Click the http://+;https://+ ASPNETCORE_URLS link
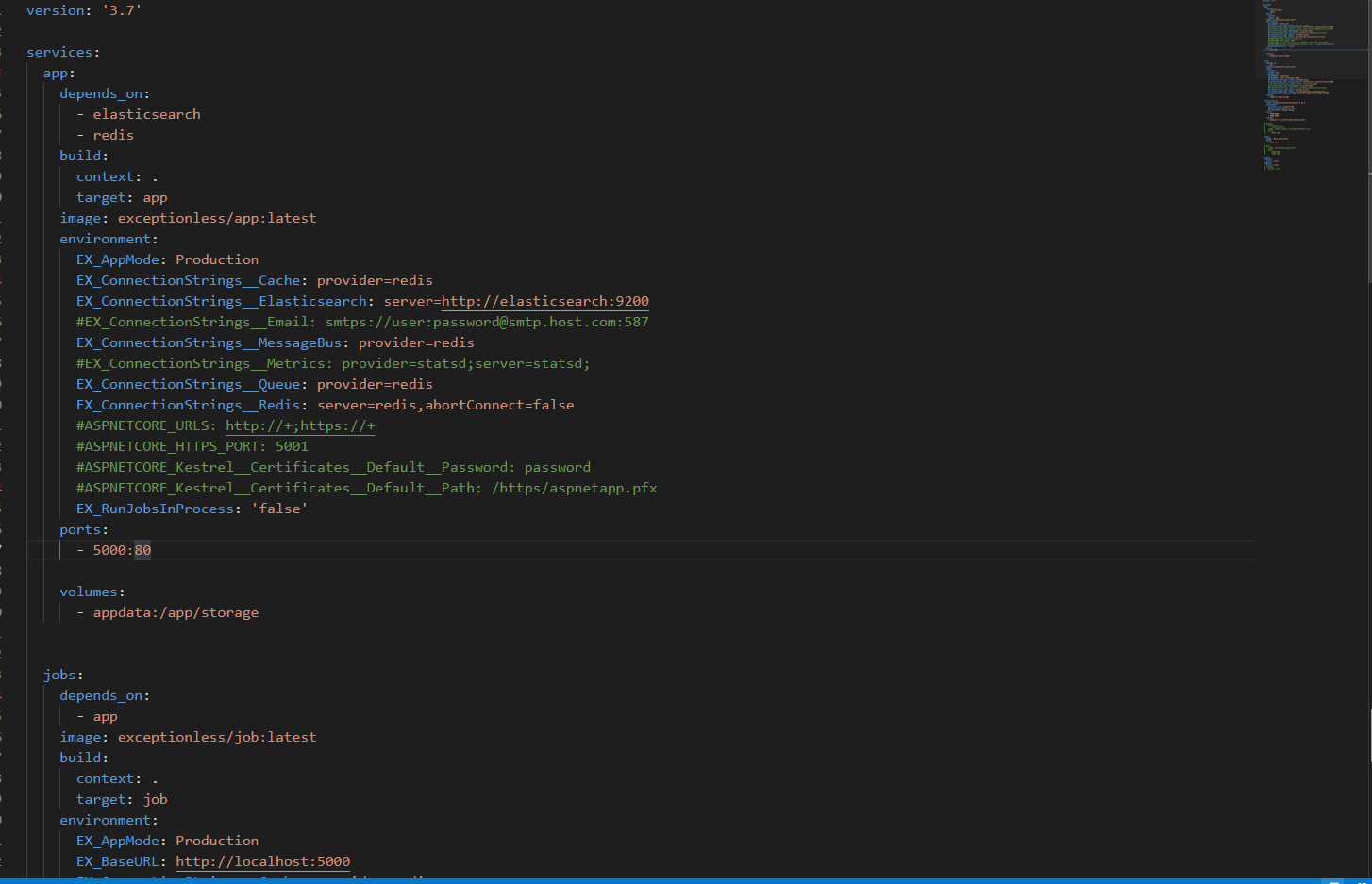1372x884 pixels. 300,425
